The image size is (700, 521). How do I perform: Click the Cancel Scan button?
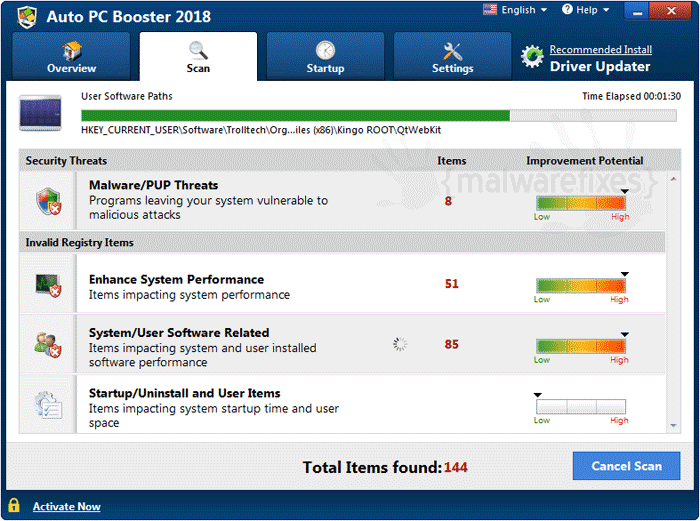point(626,466)
